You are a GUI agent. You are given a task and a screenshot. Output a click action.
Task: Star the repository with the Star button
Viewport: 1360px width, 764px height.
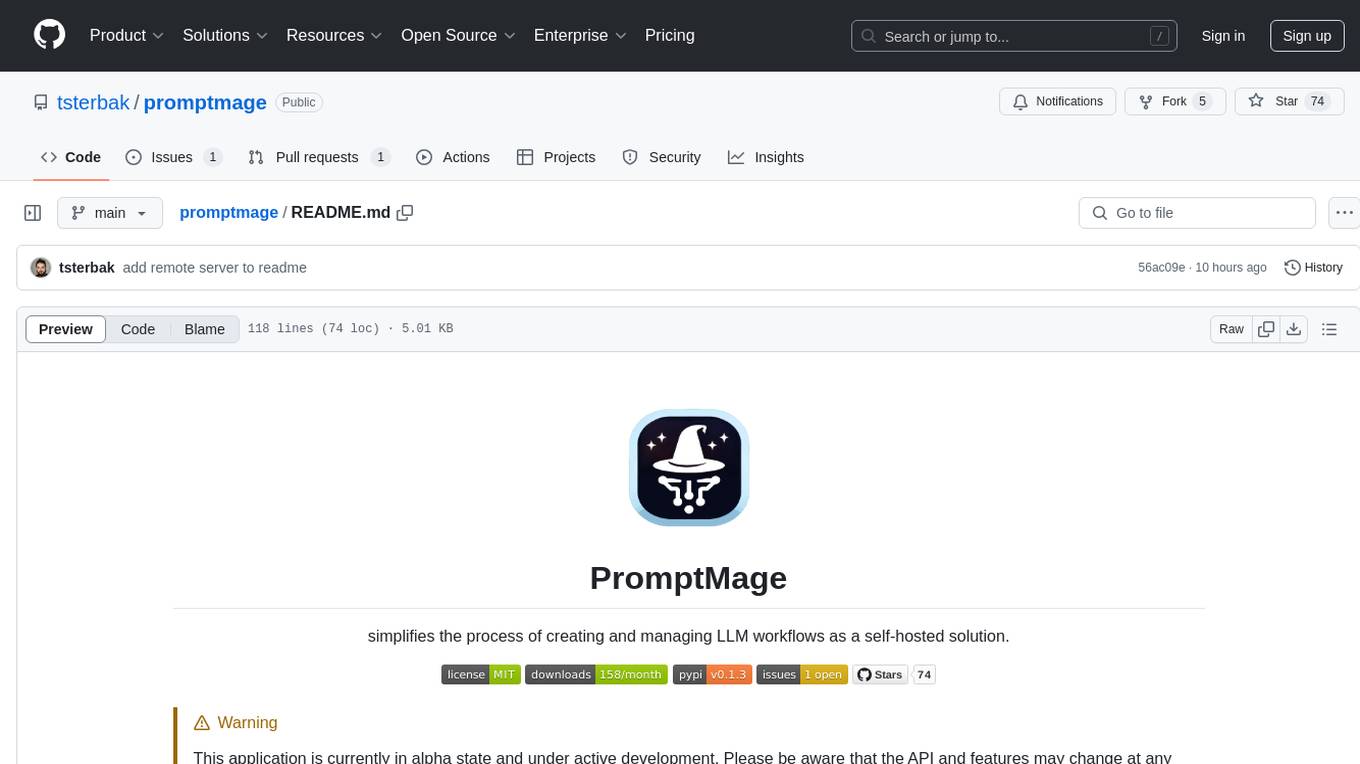tap(1289, 101)
